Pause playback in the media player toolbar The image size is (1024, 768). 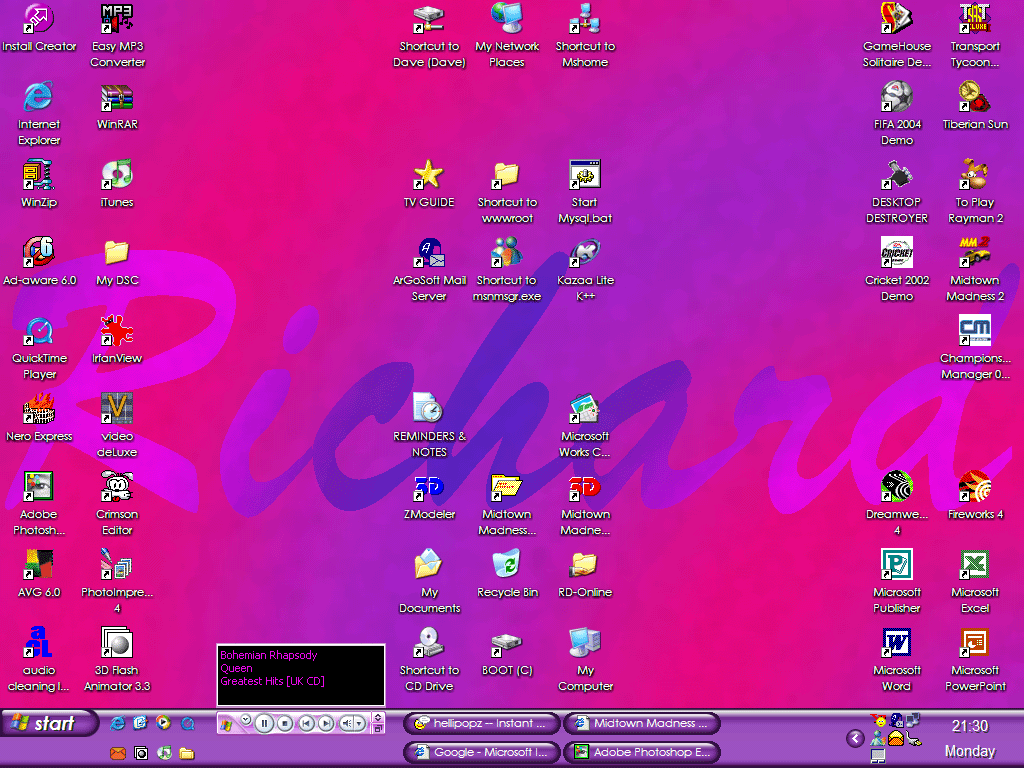click(264, 723)
